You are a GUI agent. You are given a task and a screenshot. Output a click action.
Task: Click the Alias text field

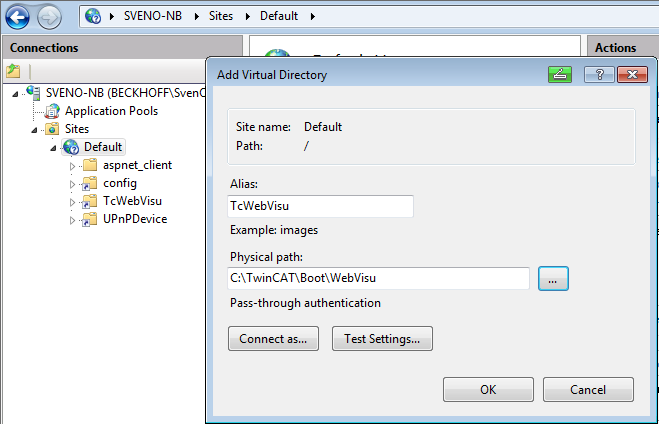tap(320, 206)
